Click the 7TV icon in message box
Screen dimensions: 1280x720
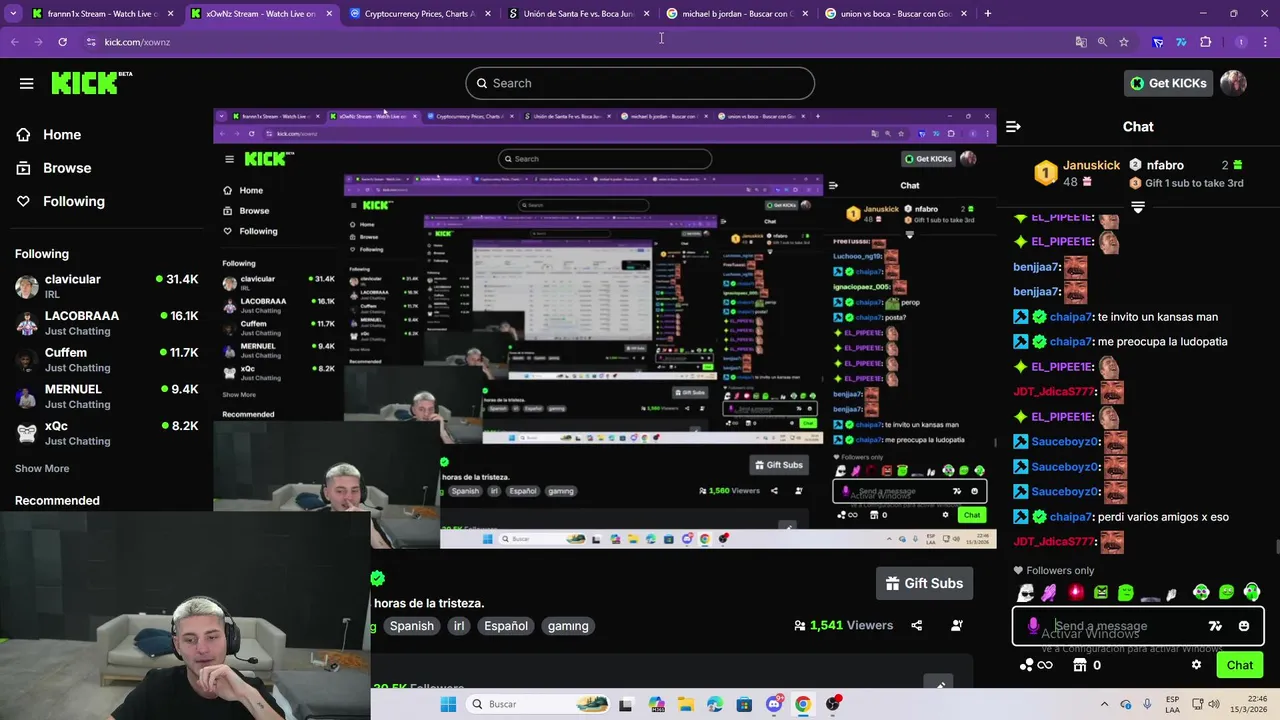(x=1215, y=626)
